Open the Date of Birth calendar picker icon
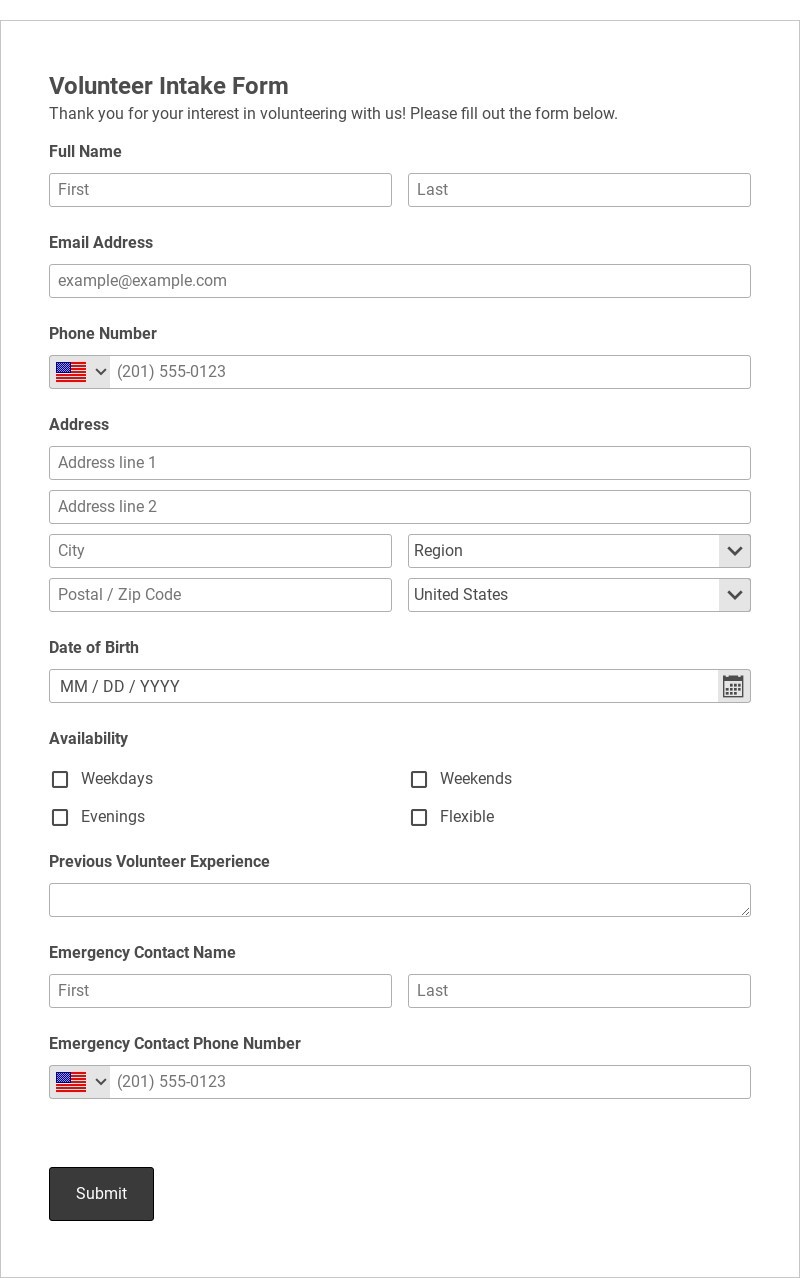Screen dimensions: 800x1278 [733, 686]
